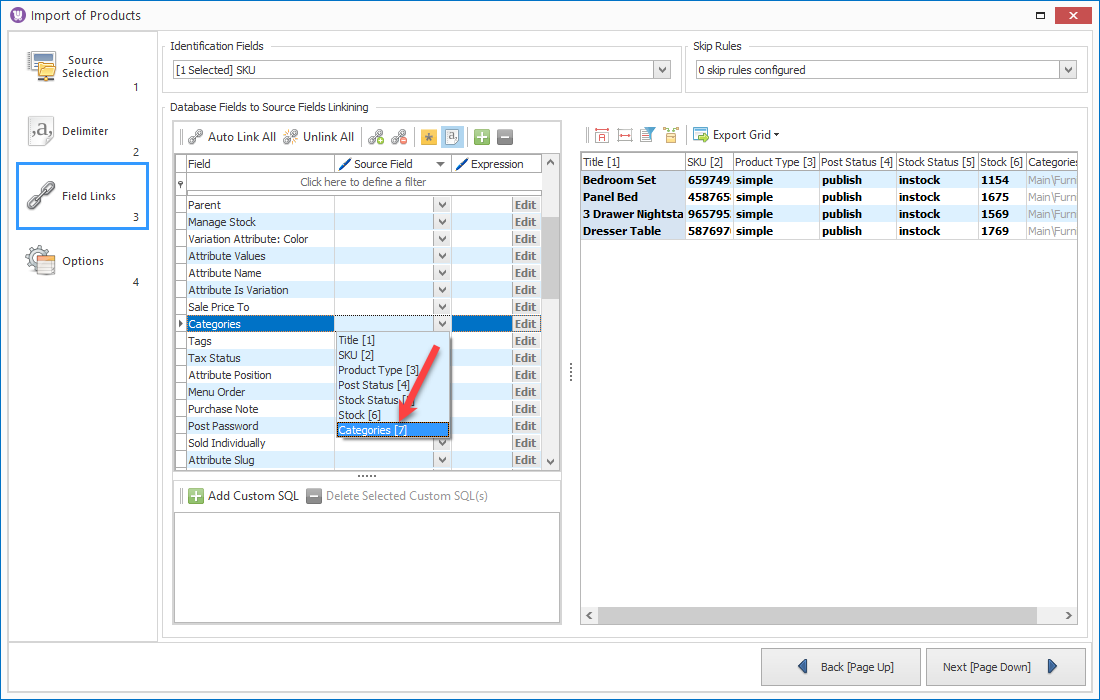Click the Stock [6] column header in preview
1100x700 pixels.
(1002, 162)
